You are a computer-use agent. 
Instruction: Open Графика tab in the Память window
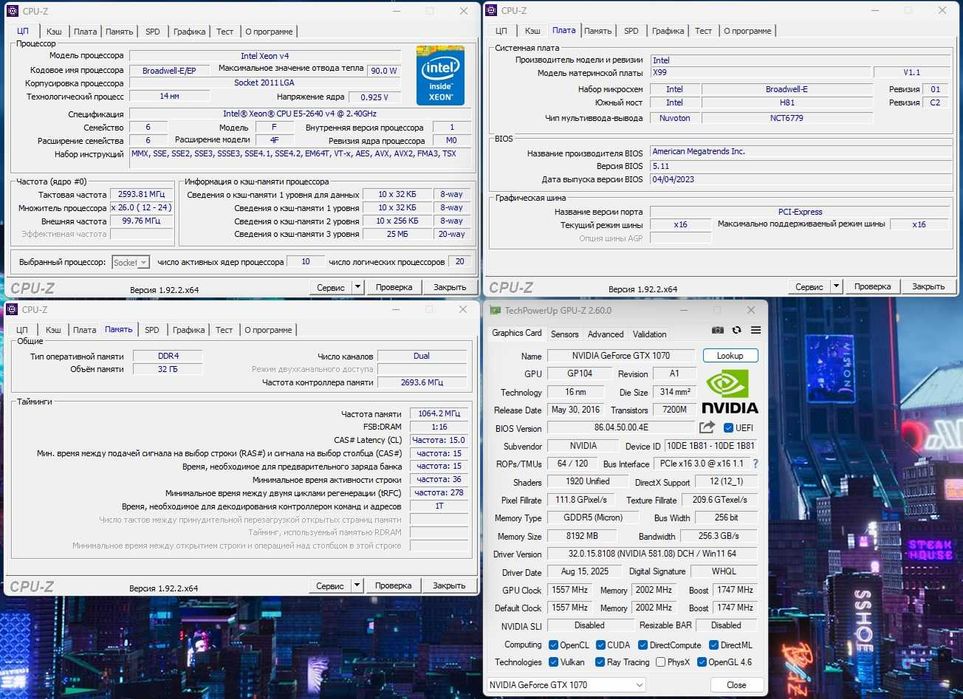189,330
